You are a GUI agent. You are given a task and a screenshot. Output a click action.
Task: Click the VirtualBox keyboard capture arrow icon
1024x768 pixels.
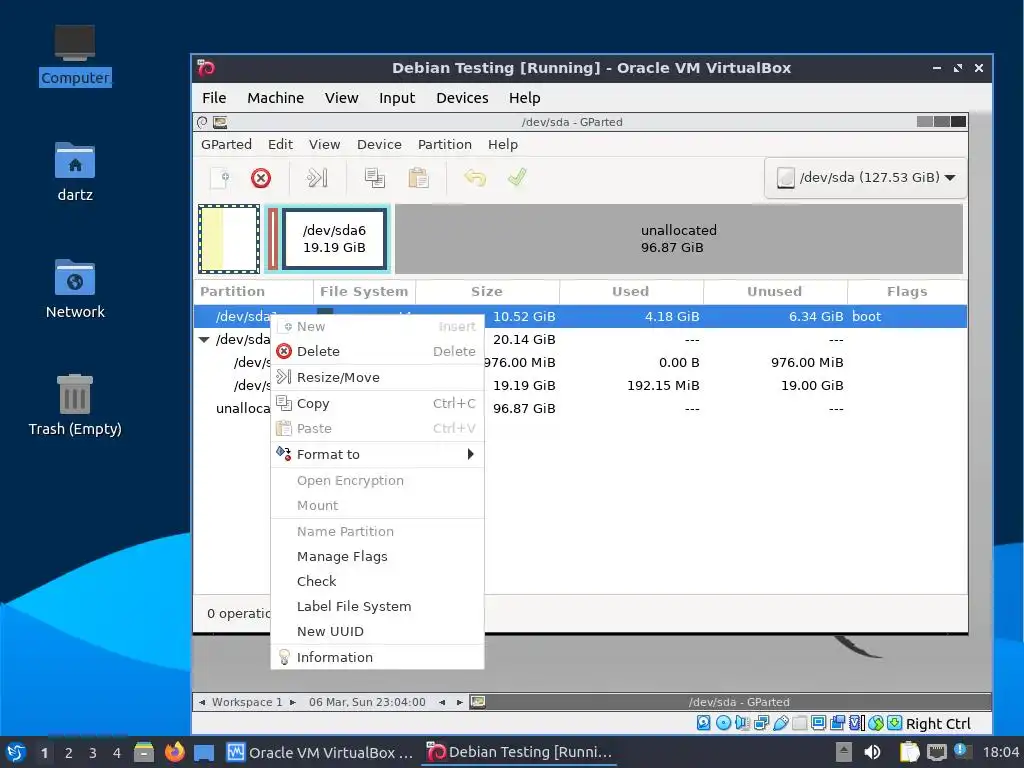pos(895,723)
